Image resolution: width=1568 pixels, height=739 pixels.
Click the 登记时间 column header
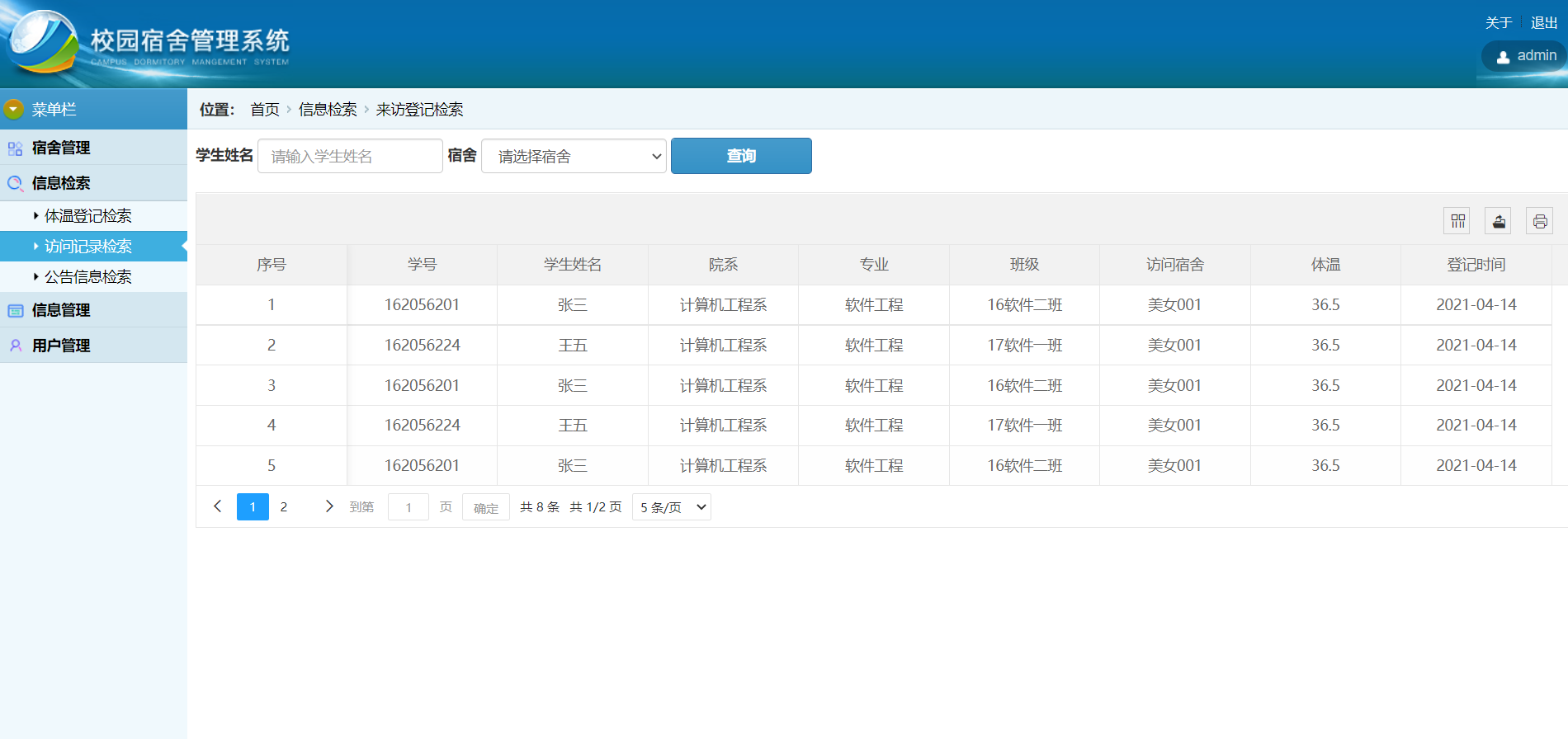coord(1476,265)
